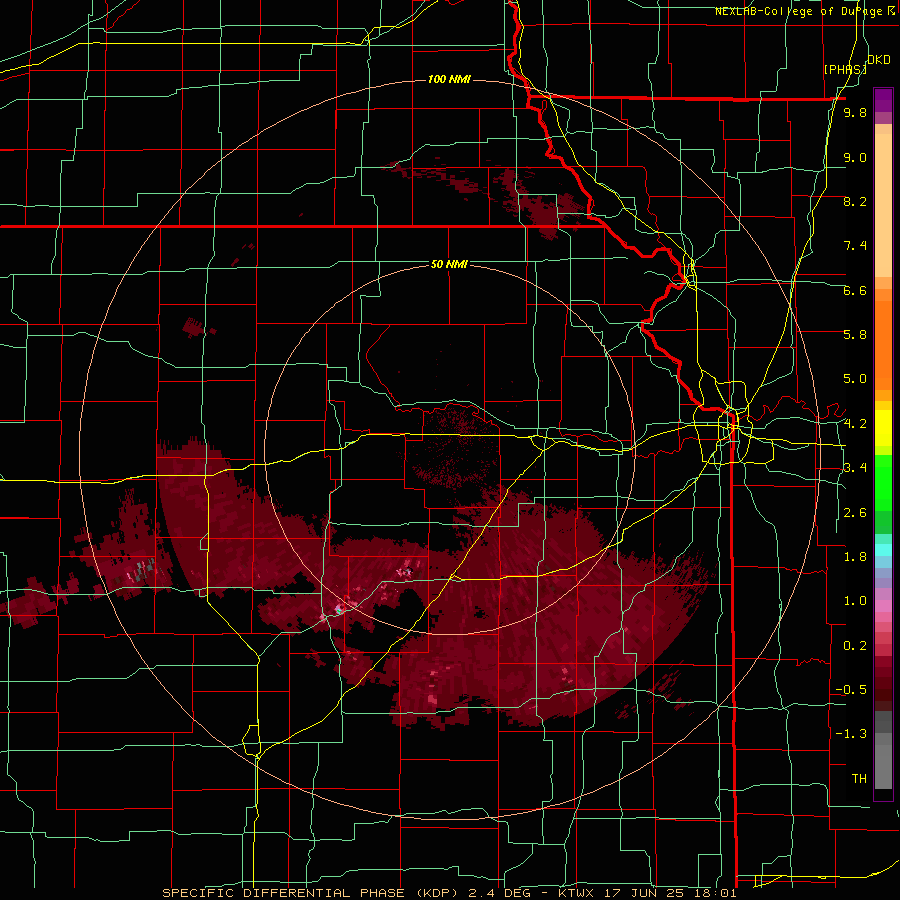900x900 pixels.
Task: Click the "50 NMI" range ring label
Action: click(x=449, y=264)
